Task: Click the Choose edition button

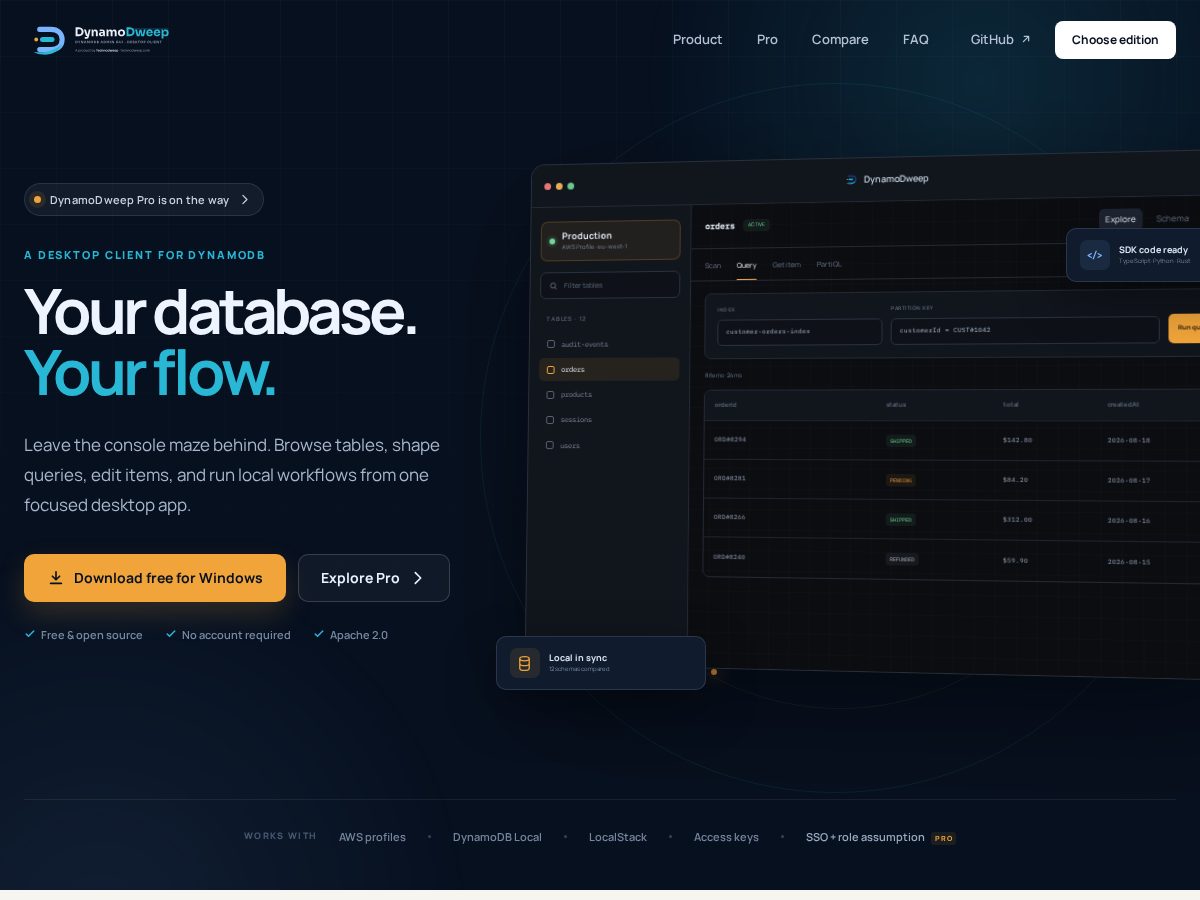Action: [x=1115, y=40]
